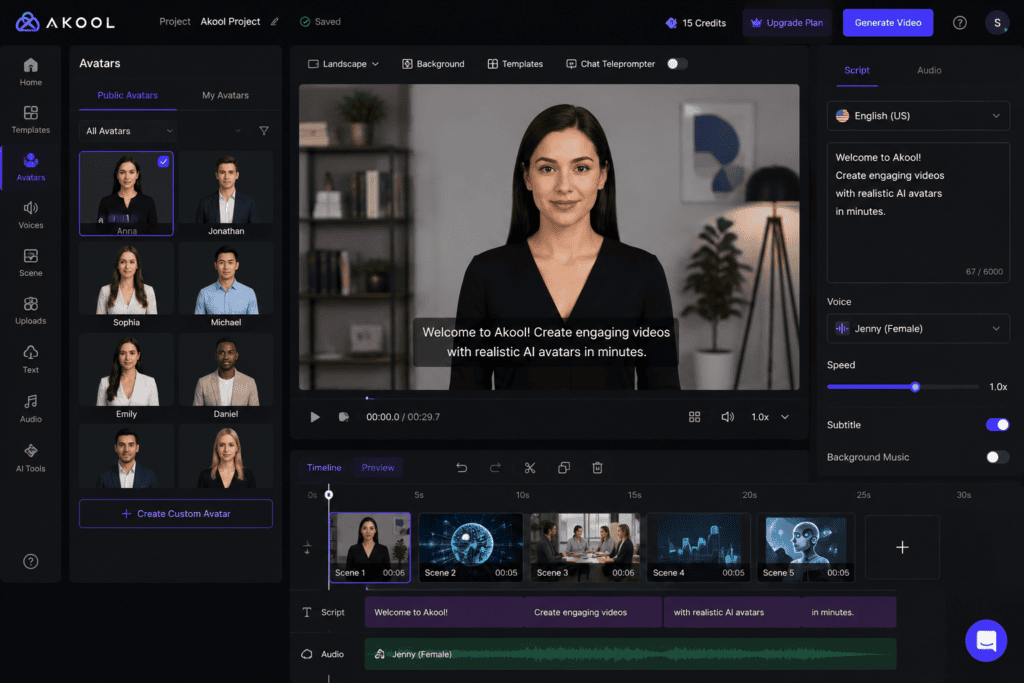The image size is (1024, 683).
Task: Expand the Landscape orientation dropdown
Action: [x=344, y=64]
